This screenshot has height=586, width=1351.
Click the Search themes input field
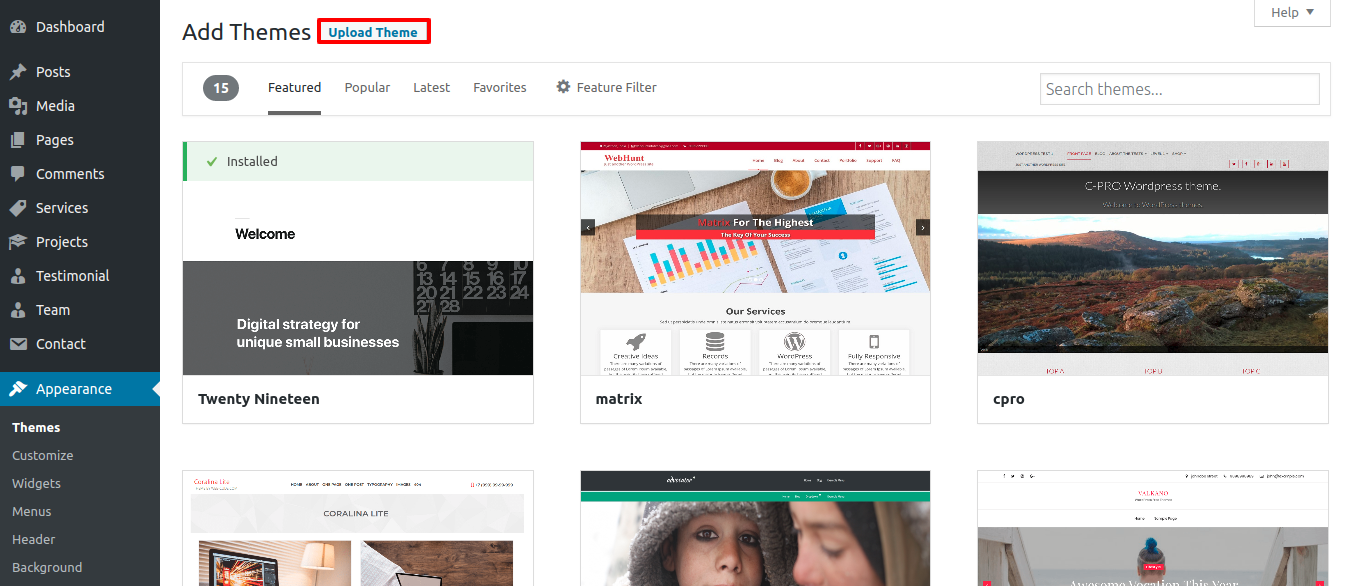tap(1179, 89)
